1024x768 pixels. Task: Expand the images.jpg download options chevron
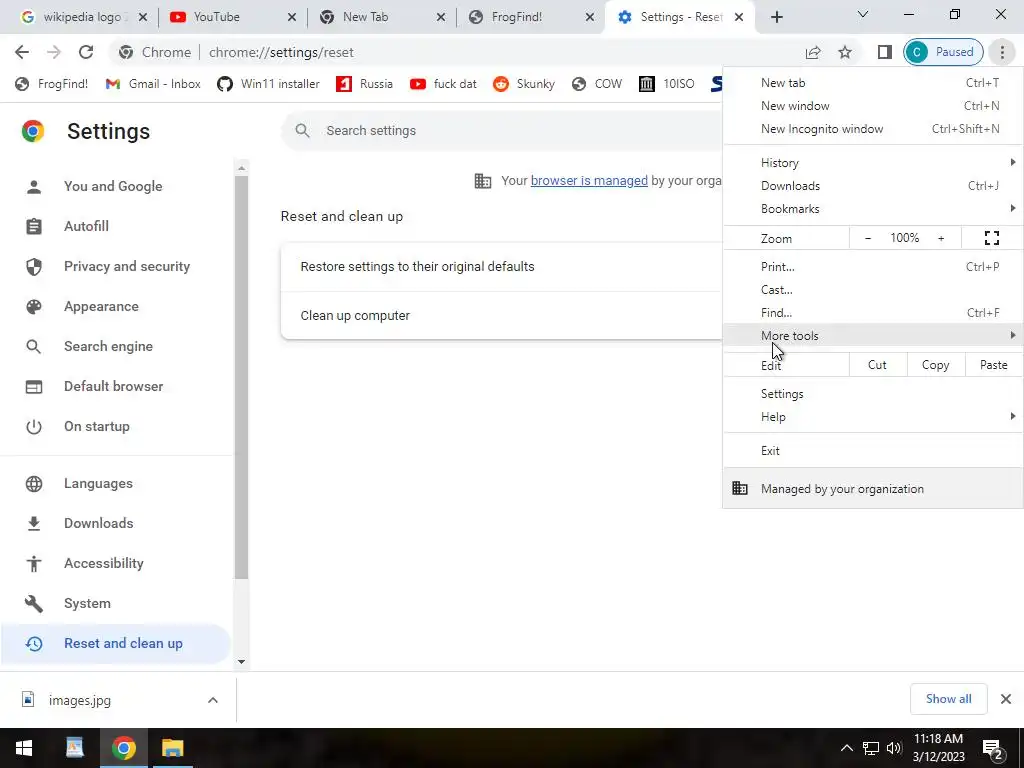(x=213, y=700)
